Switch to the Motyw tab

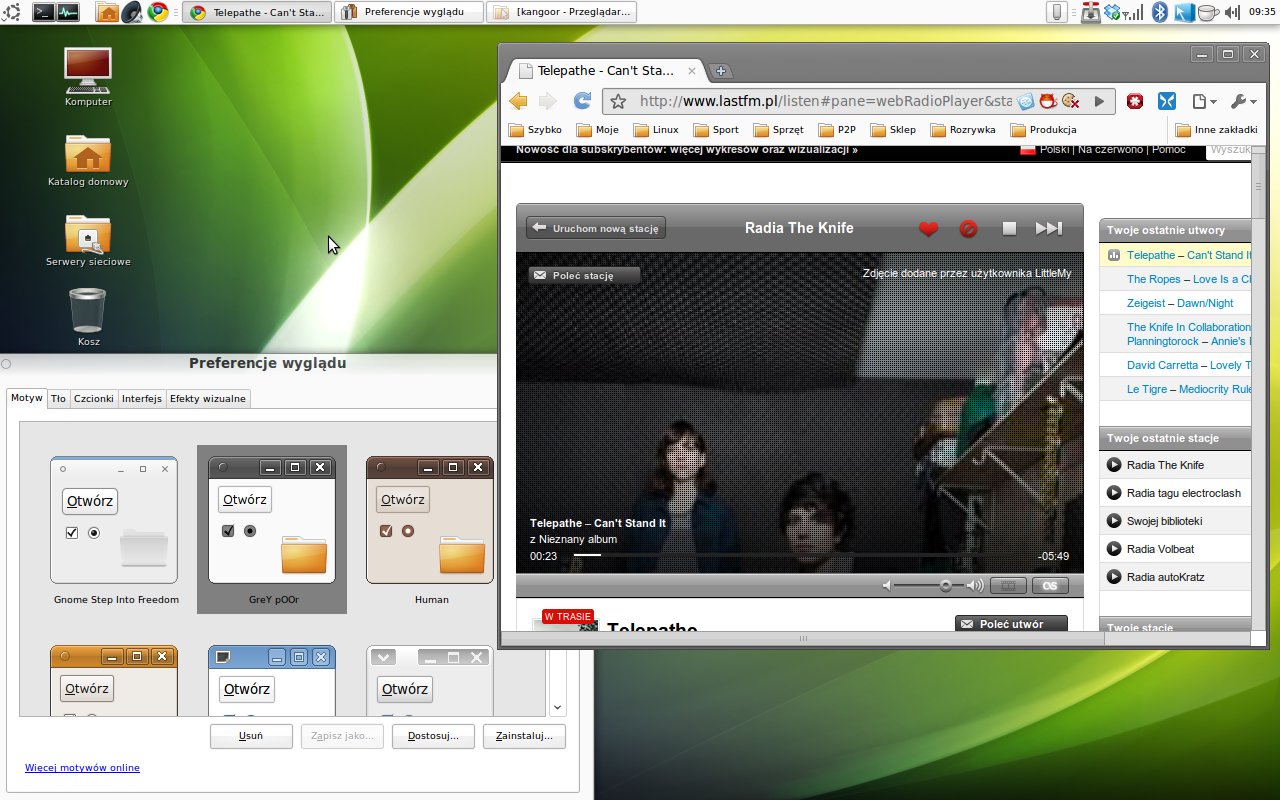coord(27,397)
